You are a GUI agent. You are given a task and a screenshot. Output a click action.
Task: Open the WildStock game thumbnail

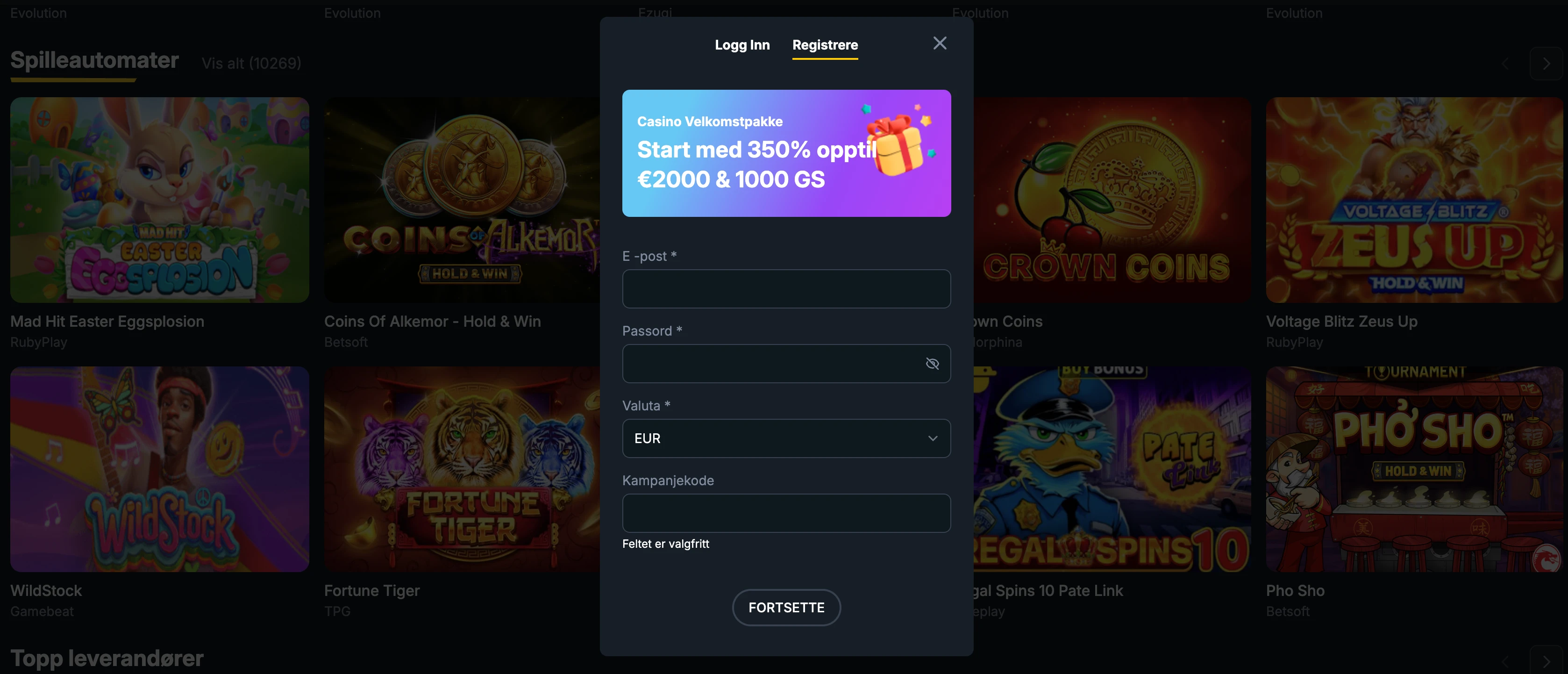tap(159, 469)
